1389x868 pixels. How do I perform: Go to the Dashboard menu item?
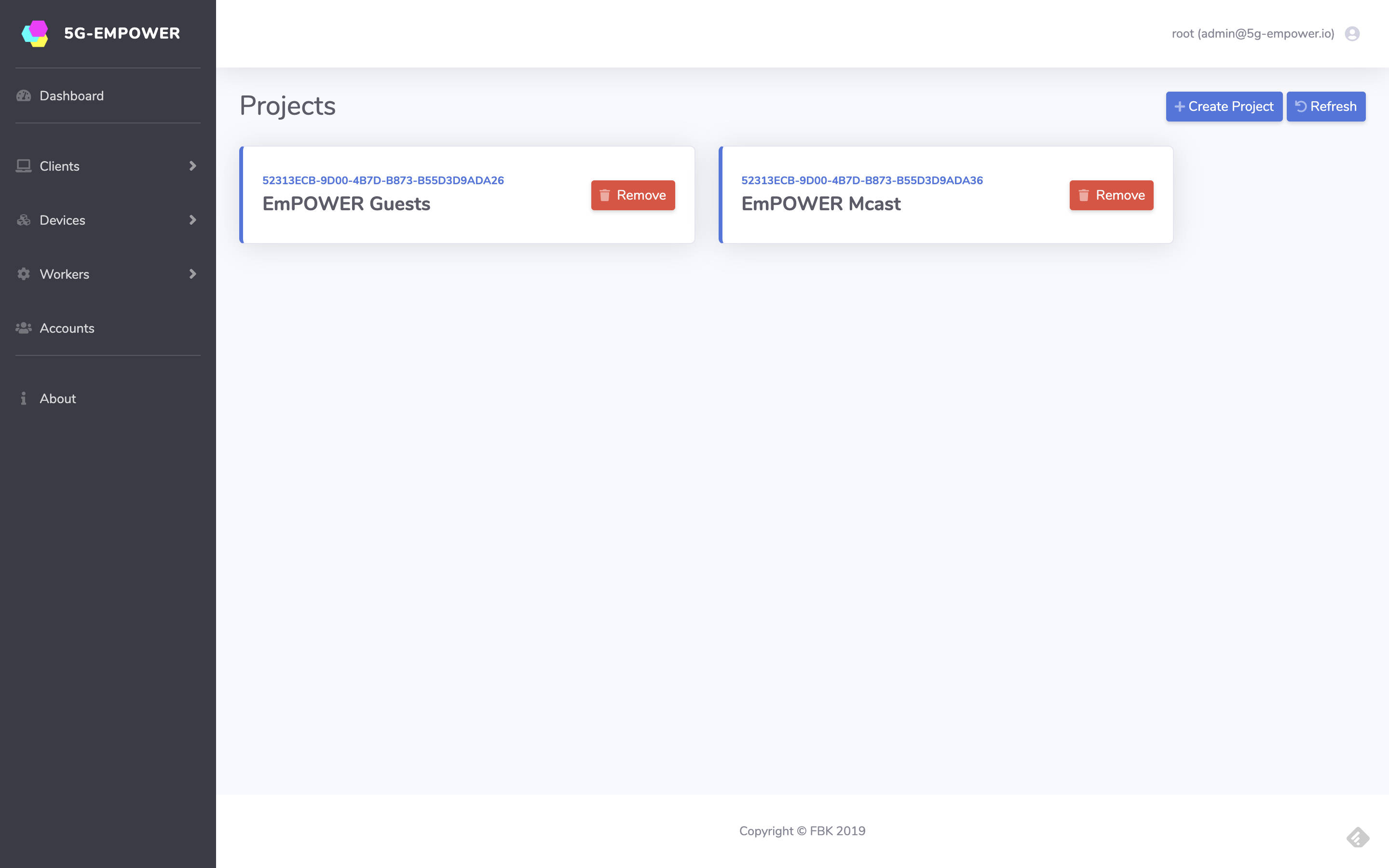(x=72, y=96)
